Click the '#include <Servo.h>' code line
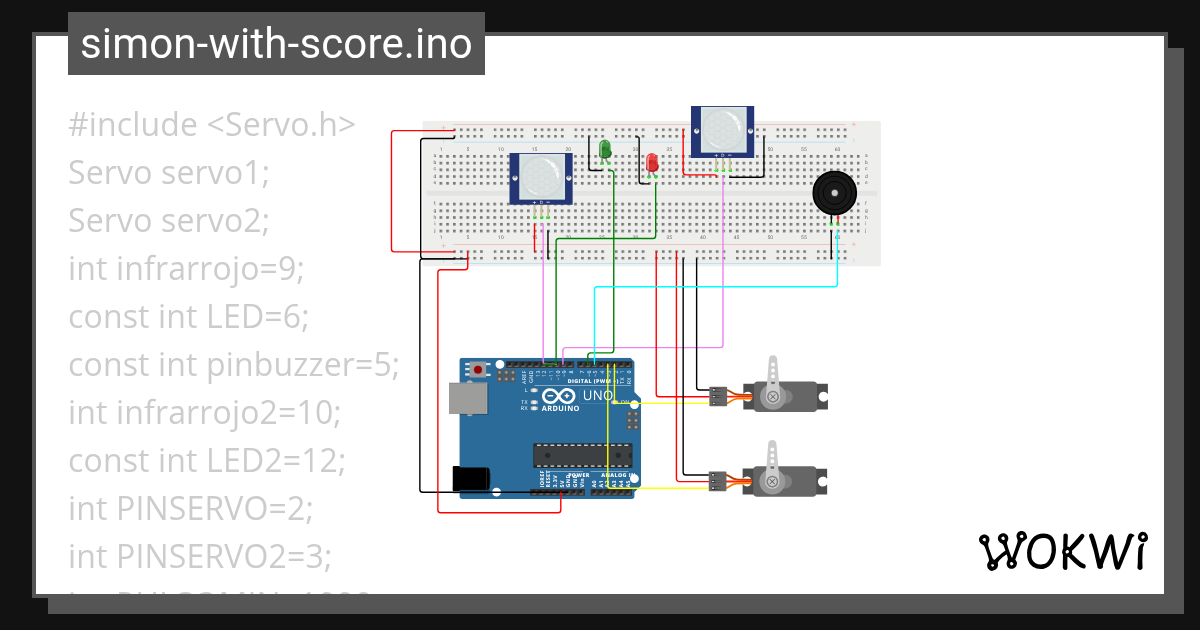This screenshot has height=630, width=1200. click(x=212, y=125)
